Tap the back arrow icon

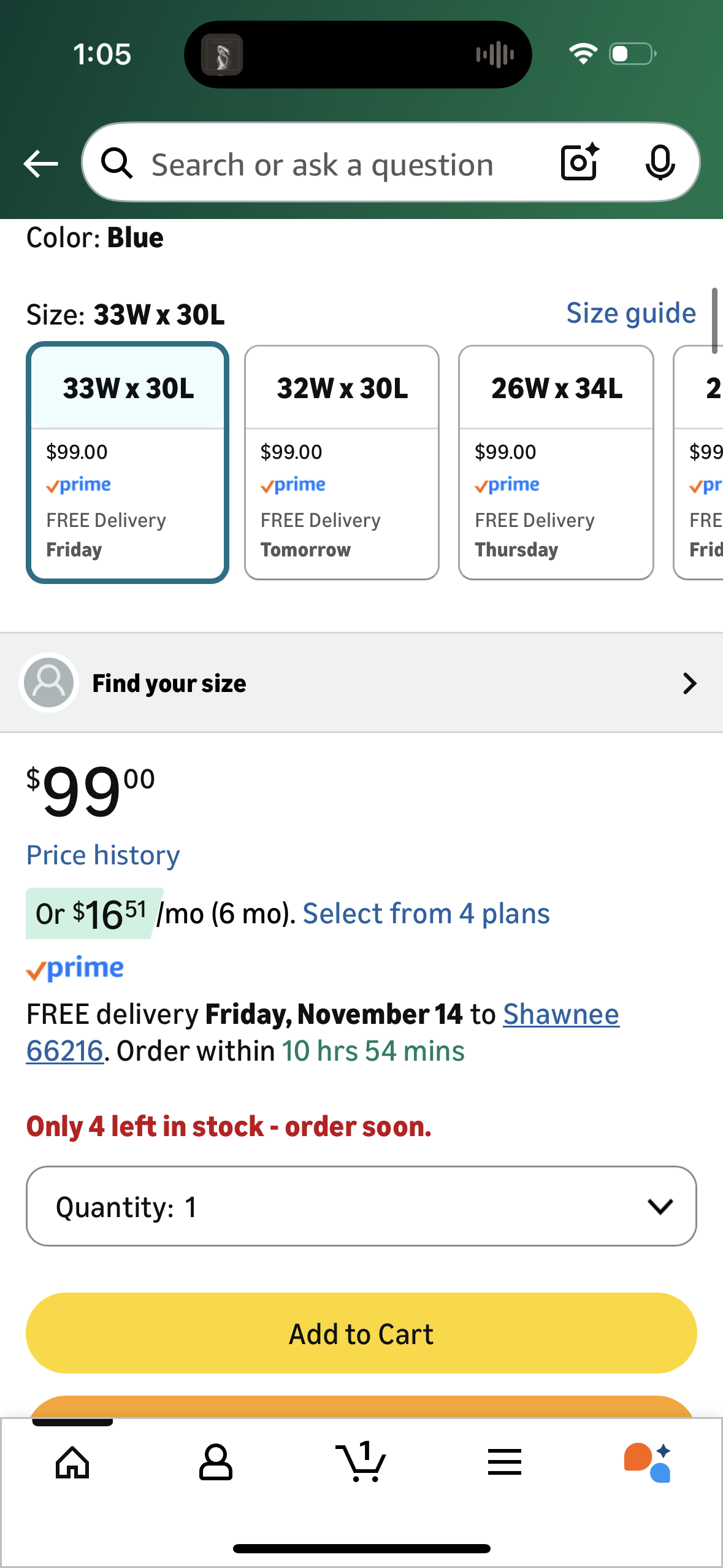pyautogui.click(x=40, y=164)
